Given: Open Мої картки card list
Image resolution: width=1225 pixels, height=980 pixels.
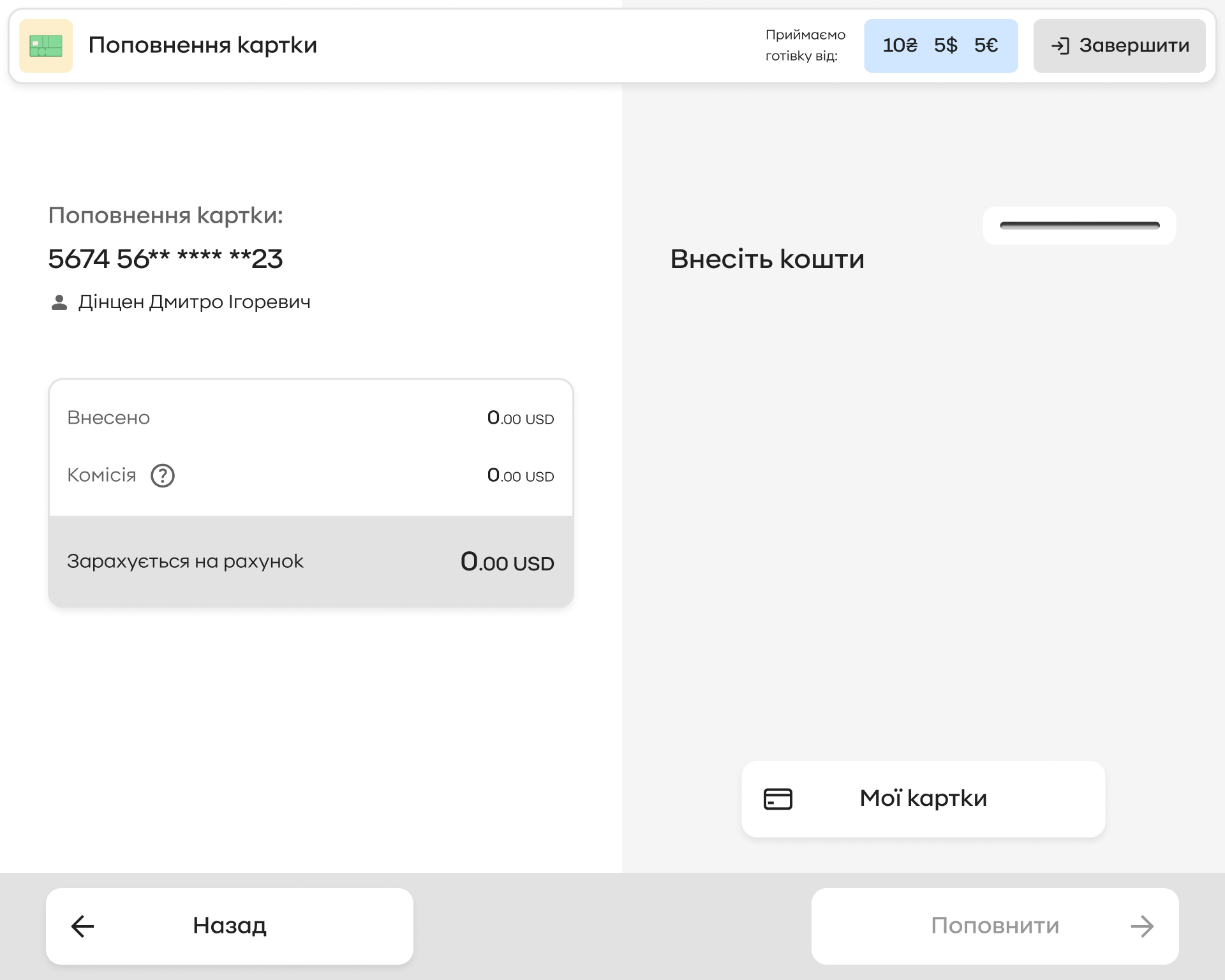Looking at the screenshot, I should (923, 799).
